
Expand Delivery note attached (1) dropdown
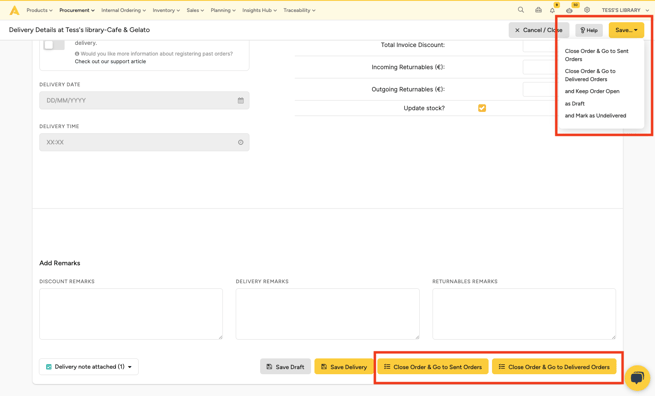pyautogui.click(x=89, y=367)
